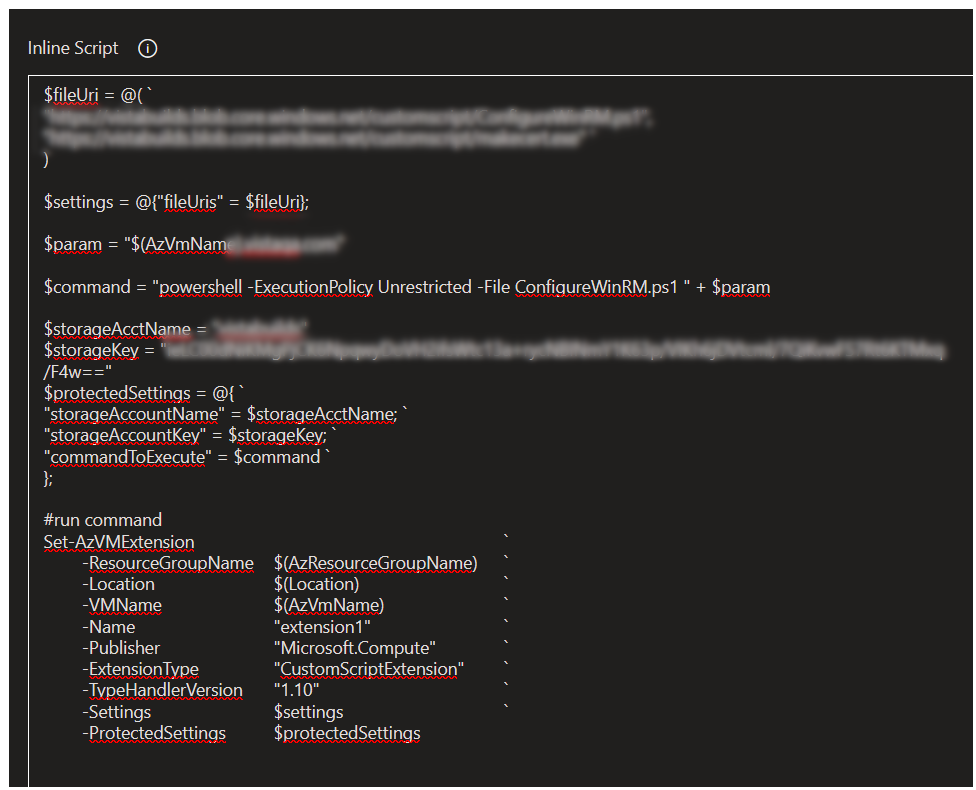Click the '"Microsoft.Compute"' value
The image size is (976, 790).
pos(355,648)
